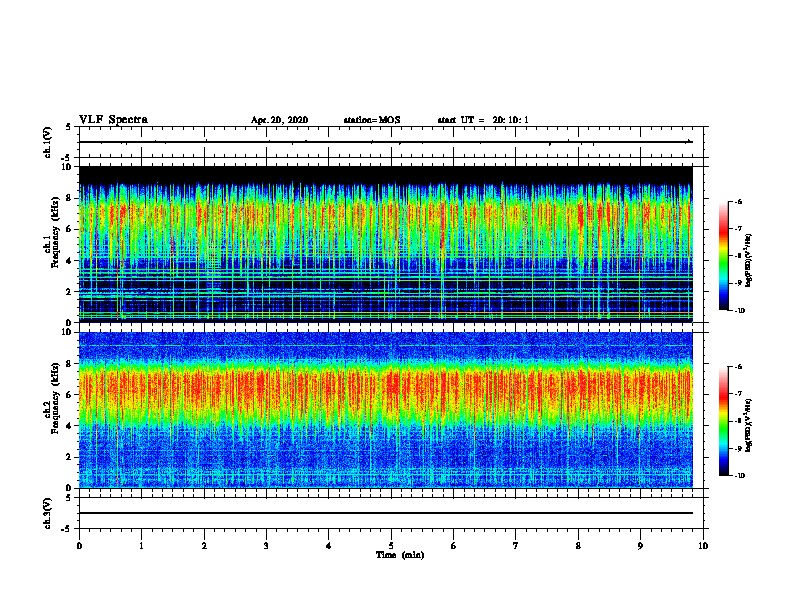Image resolution: width=792 pixels, height=612 pixels.
Task: Click the "10" frequency tick of the ch.2 spectrogram
Action: (x=67, y=332)
